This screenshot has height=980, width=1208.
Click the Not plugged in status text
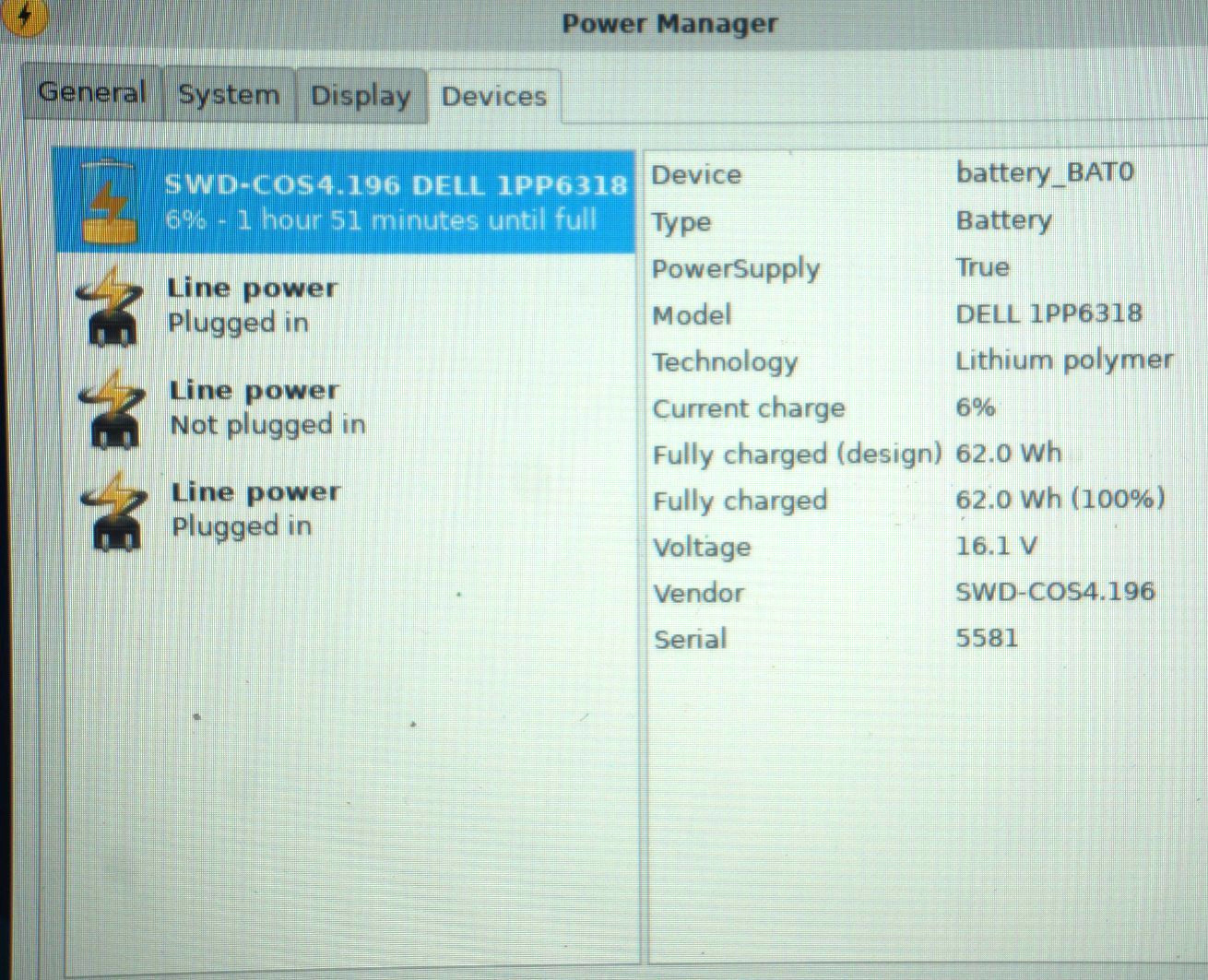[x=267, y=425]
